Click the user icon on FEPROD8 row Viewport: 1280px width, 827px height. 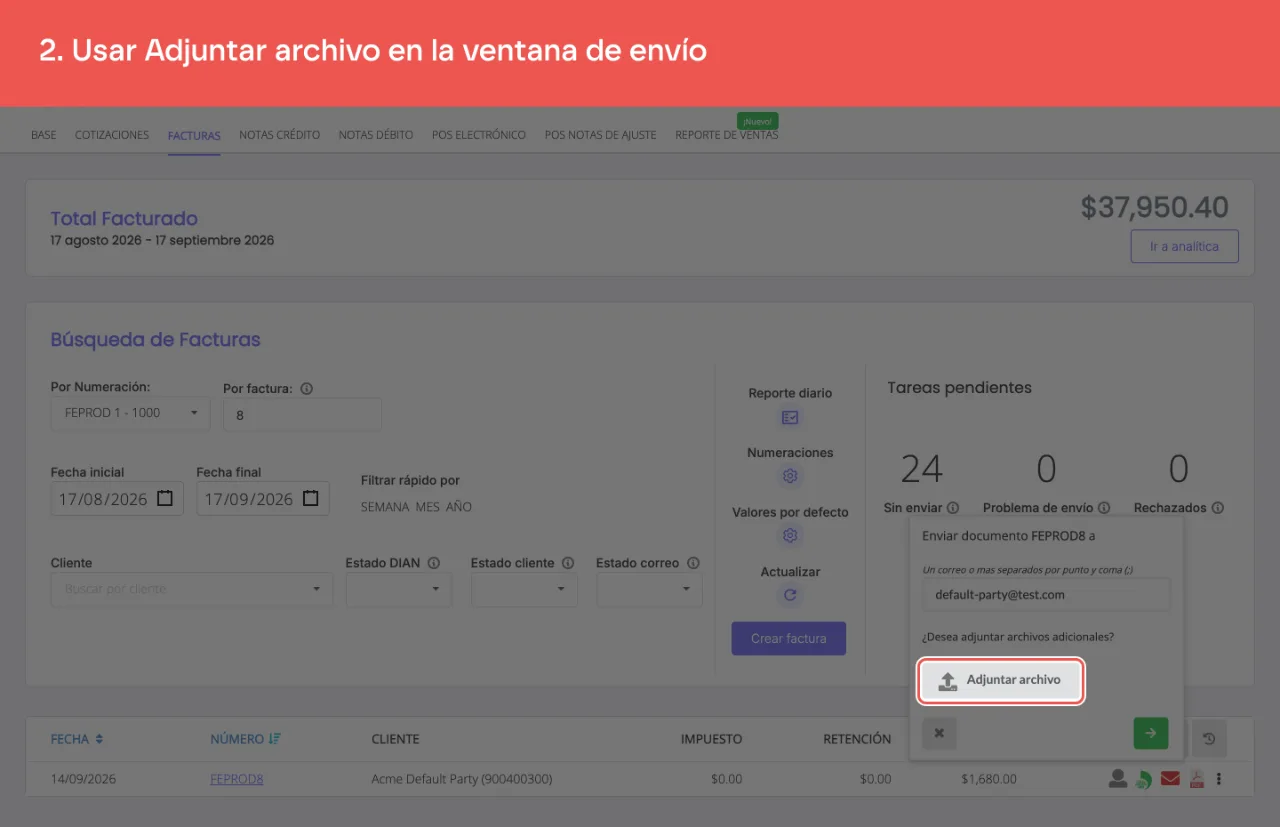pos(1118,779)
